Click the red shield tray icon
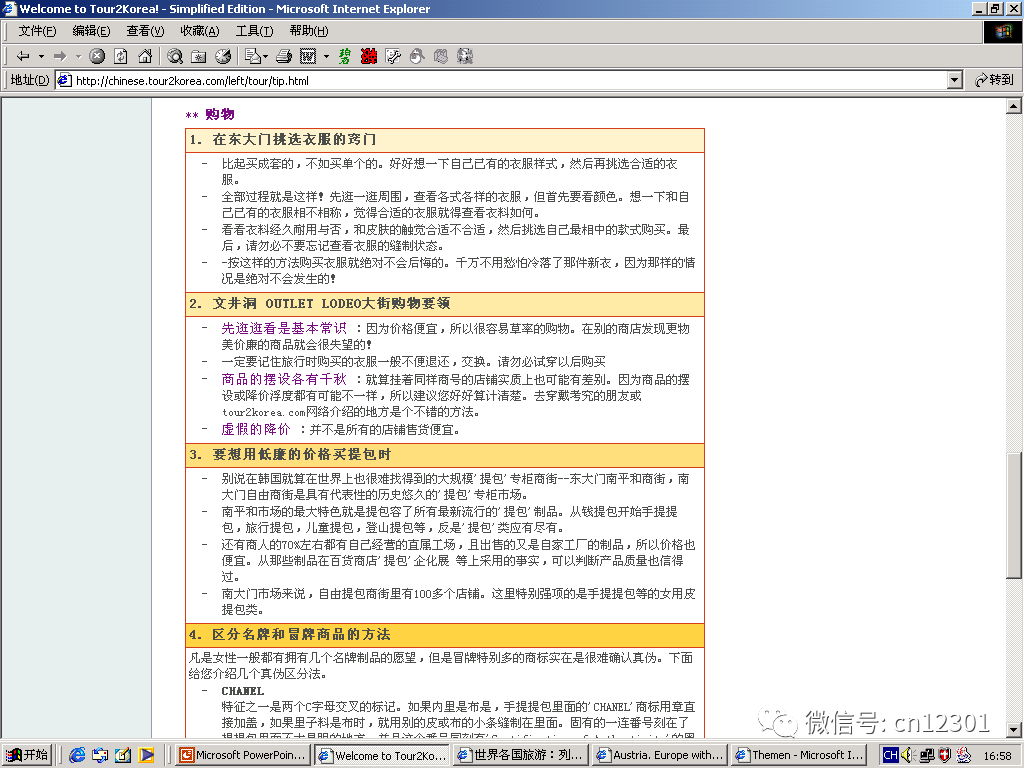Screen dimensions: 1024x768 tap(944, 755)
